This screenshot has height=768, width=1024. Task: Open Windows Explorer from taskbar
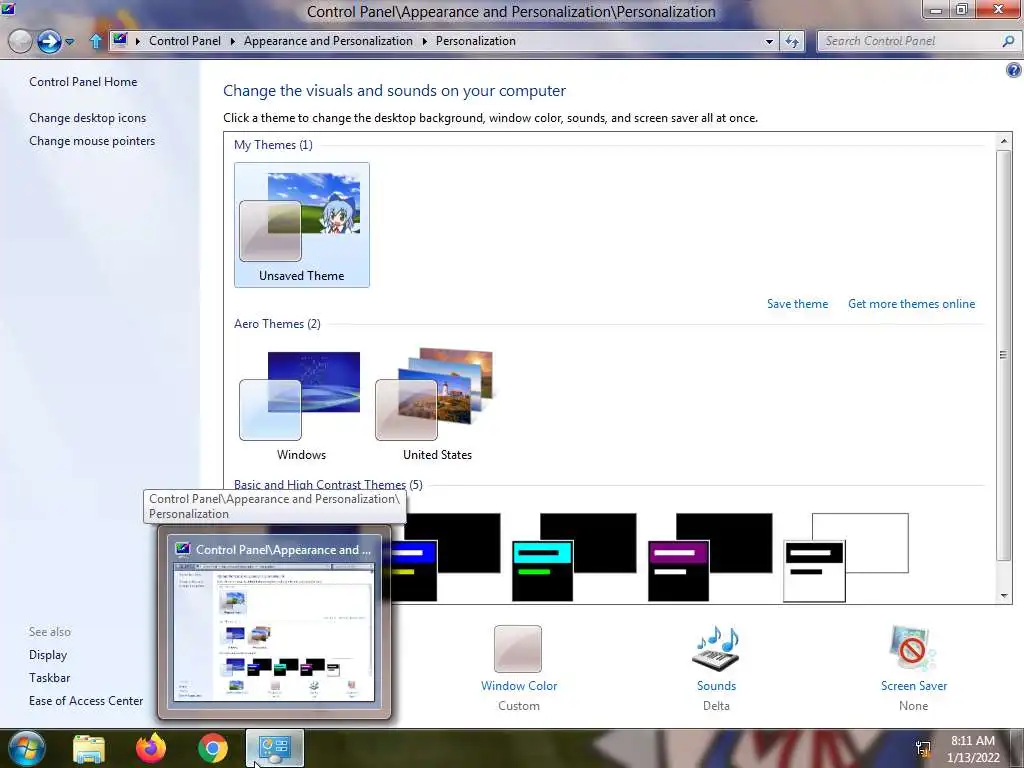tap(89, 748)
